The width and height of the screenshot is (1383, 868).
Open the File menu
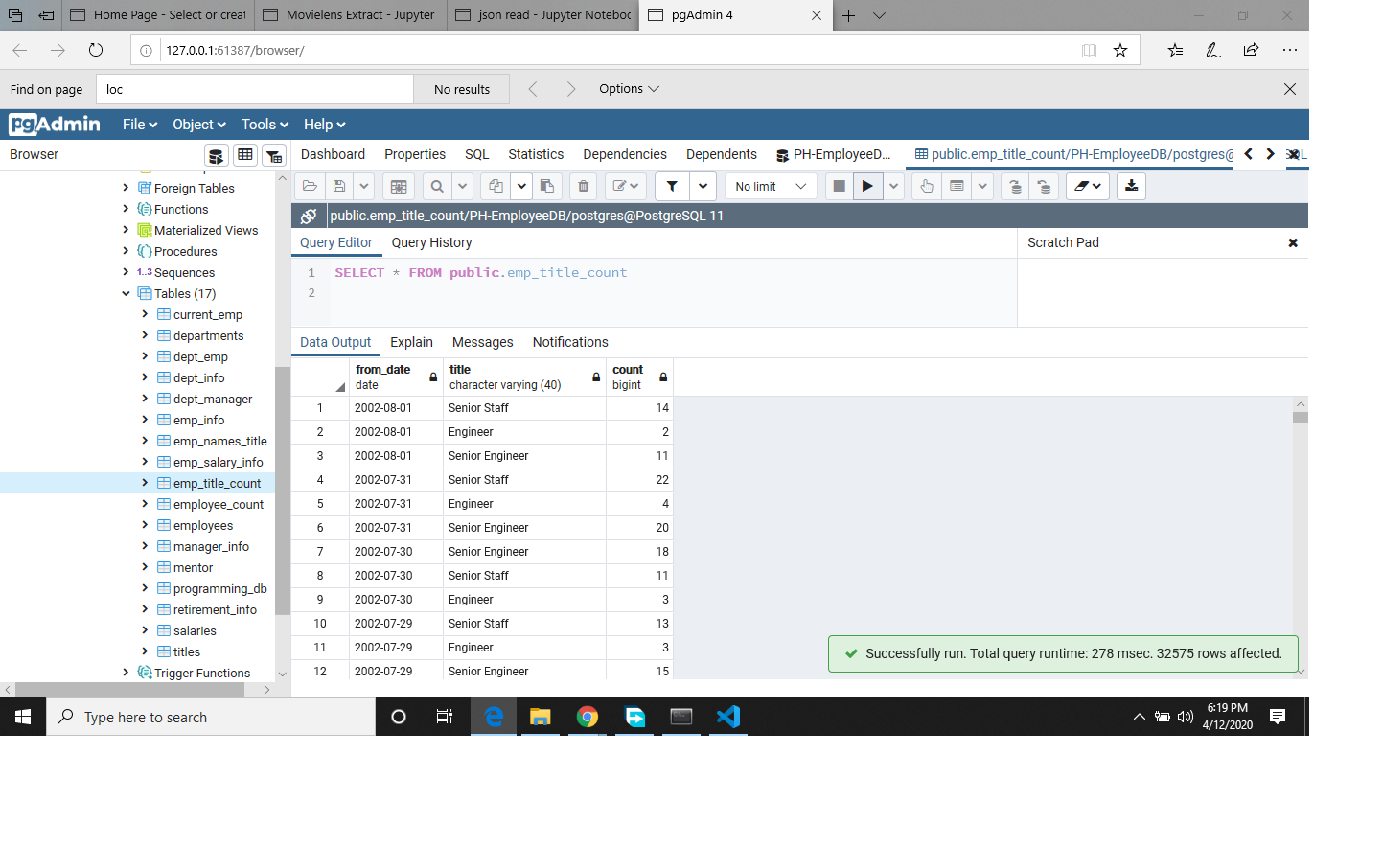click(140, 125)
